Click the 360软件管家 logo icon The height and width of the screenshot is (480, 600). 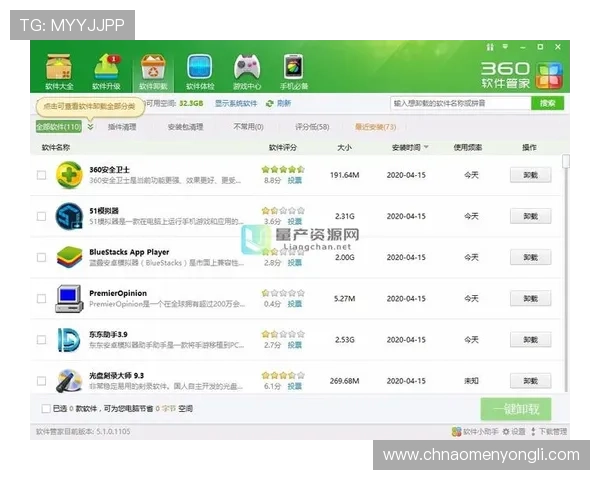(549, 75)
